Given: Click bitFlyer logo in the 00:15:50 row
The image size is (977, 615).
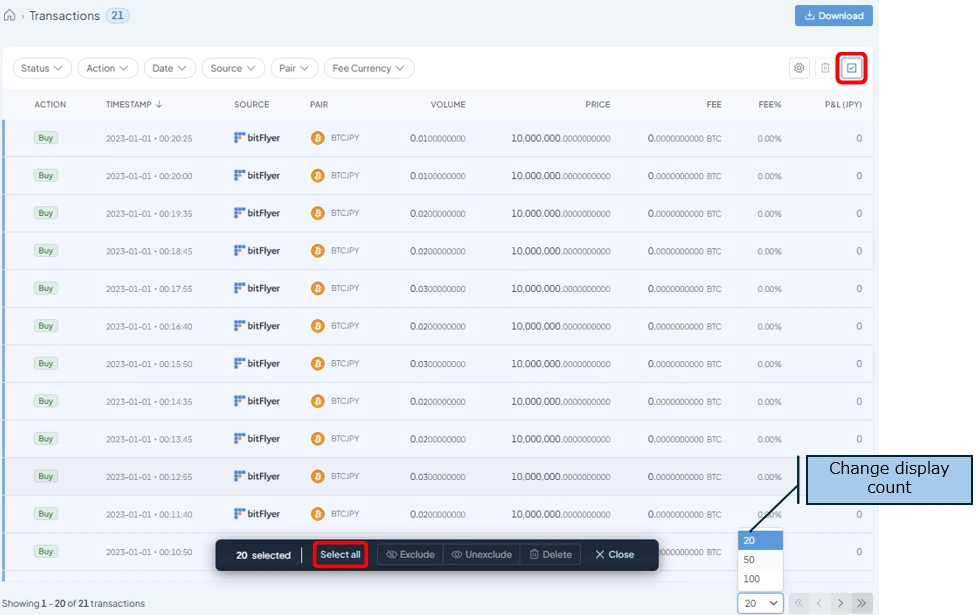Looking at the screenshot, I should click(x=257, y=363).
